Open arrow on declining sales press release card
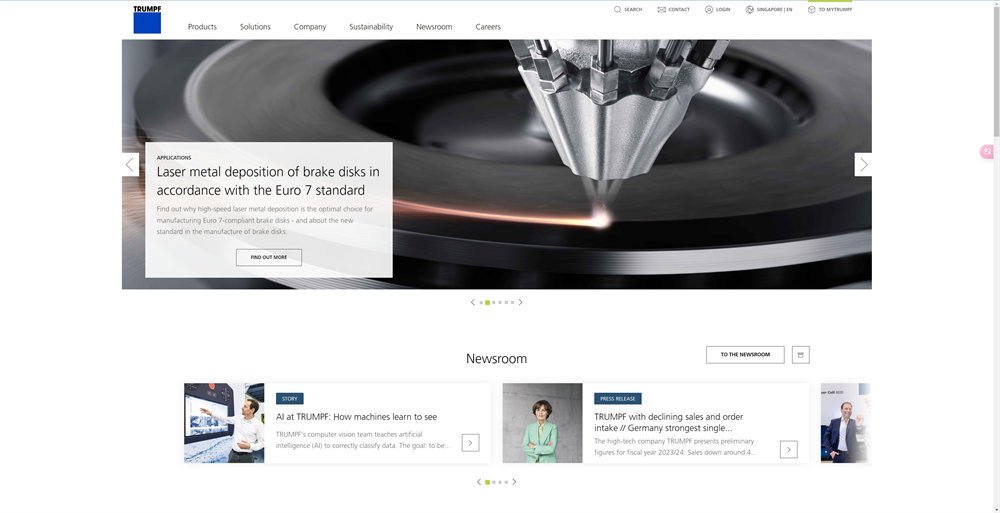1000x513 pixels. click(x=788, y=449)
